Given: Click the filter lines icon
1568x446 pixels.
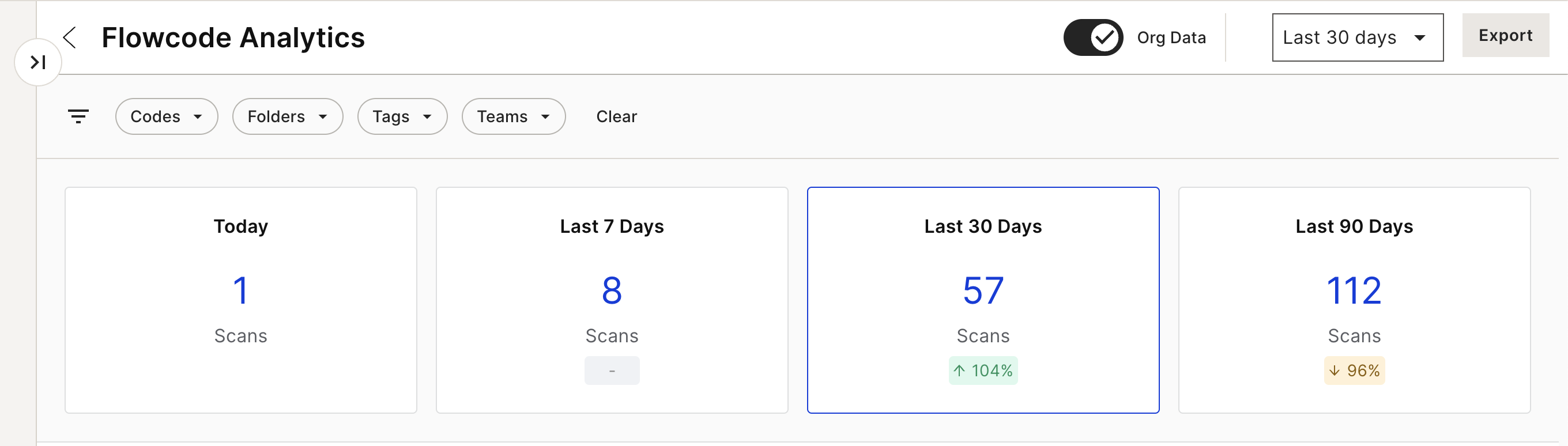Looking at the screenshot, I should coord(78,116).
